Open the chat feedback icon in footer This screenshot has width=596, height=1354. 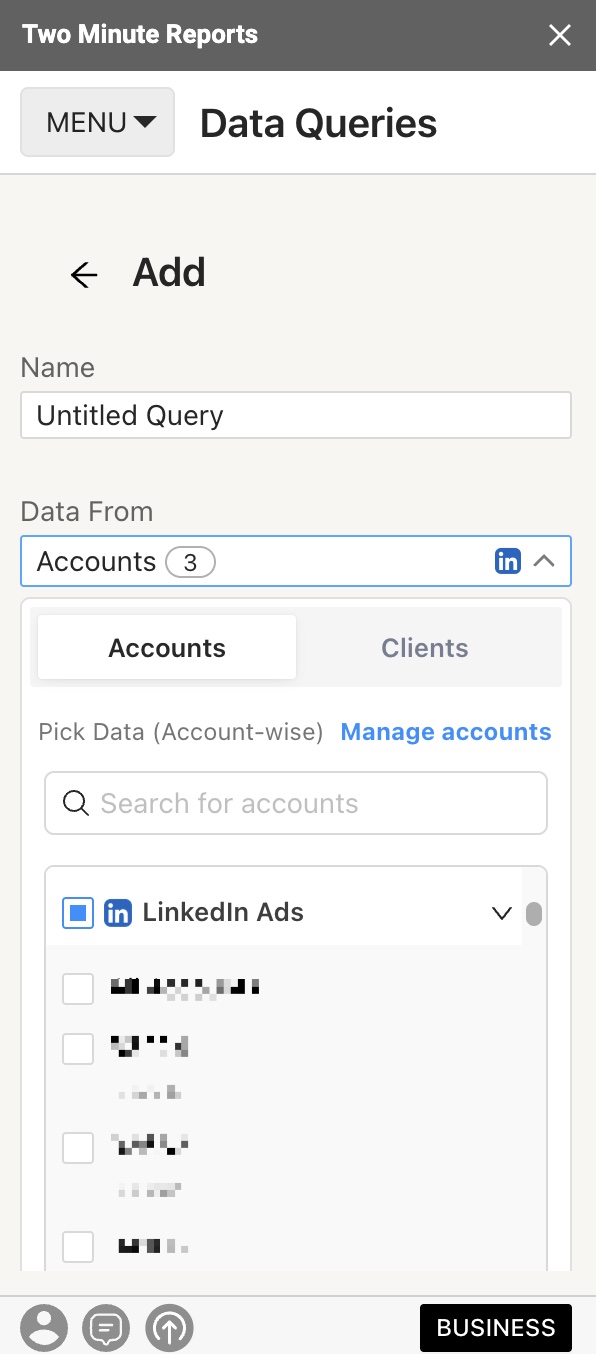[106, 1328]
